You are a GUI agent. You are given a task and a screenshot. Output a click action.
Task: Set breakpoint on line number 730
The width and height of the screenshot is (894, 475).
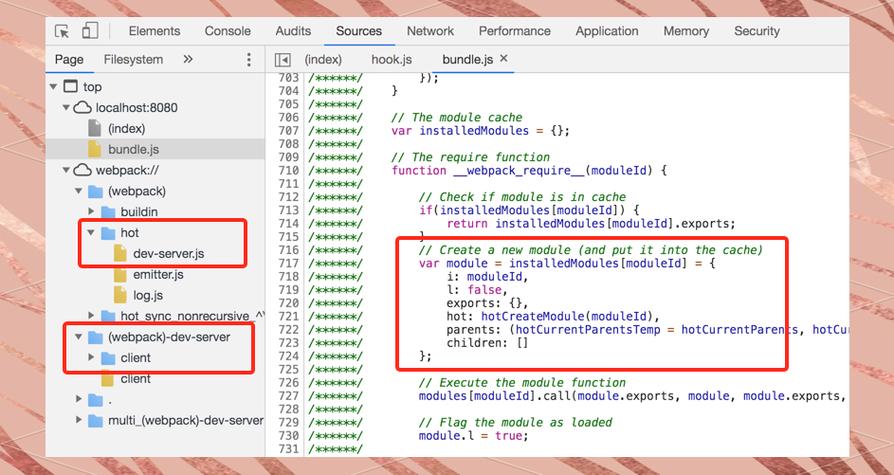pos(288,436)
